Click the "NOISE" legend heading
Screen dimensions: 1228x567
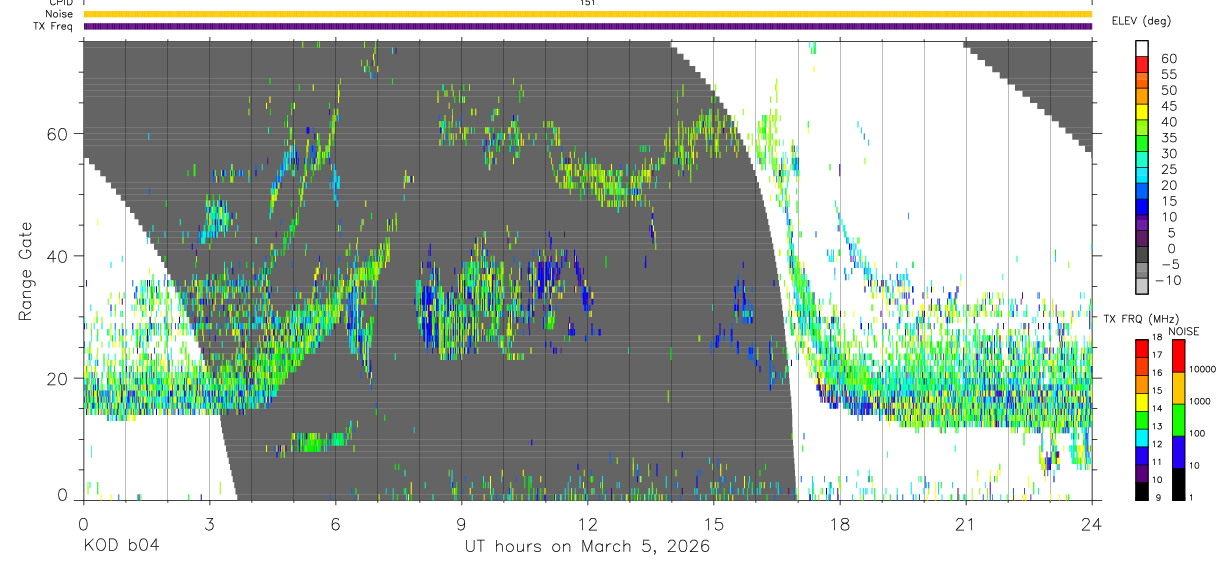(1184, 331)
